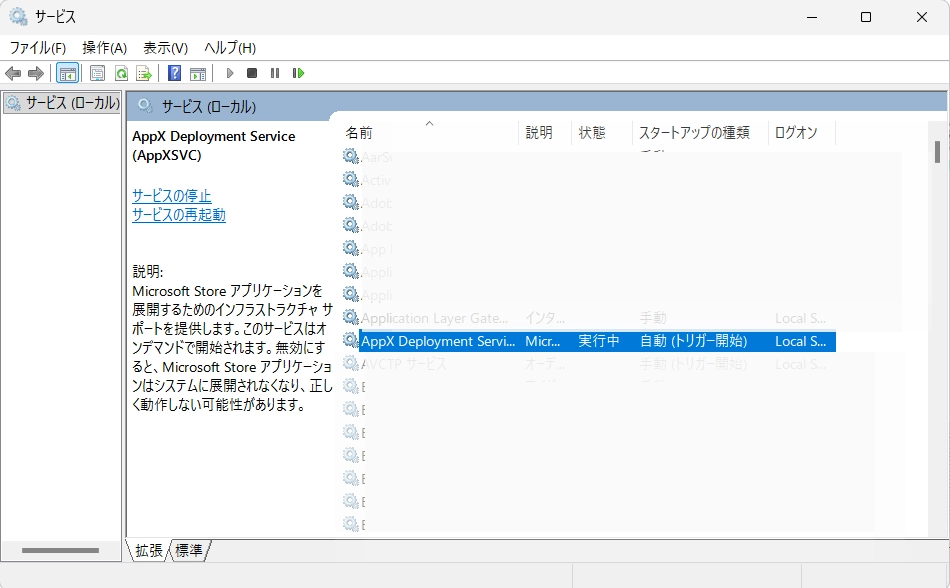Export the services list to a file

pos(144,72)
